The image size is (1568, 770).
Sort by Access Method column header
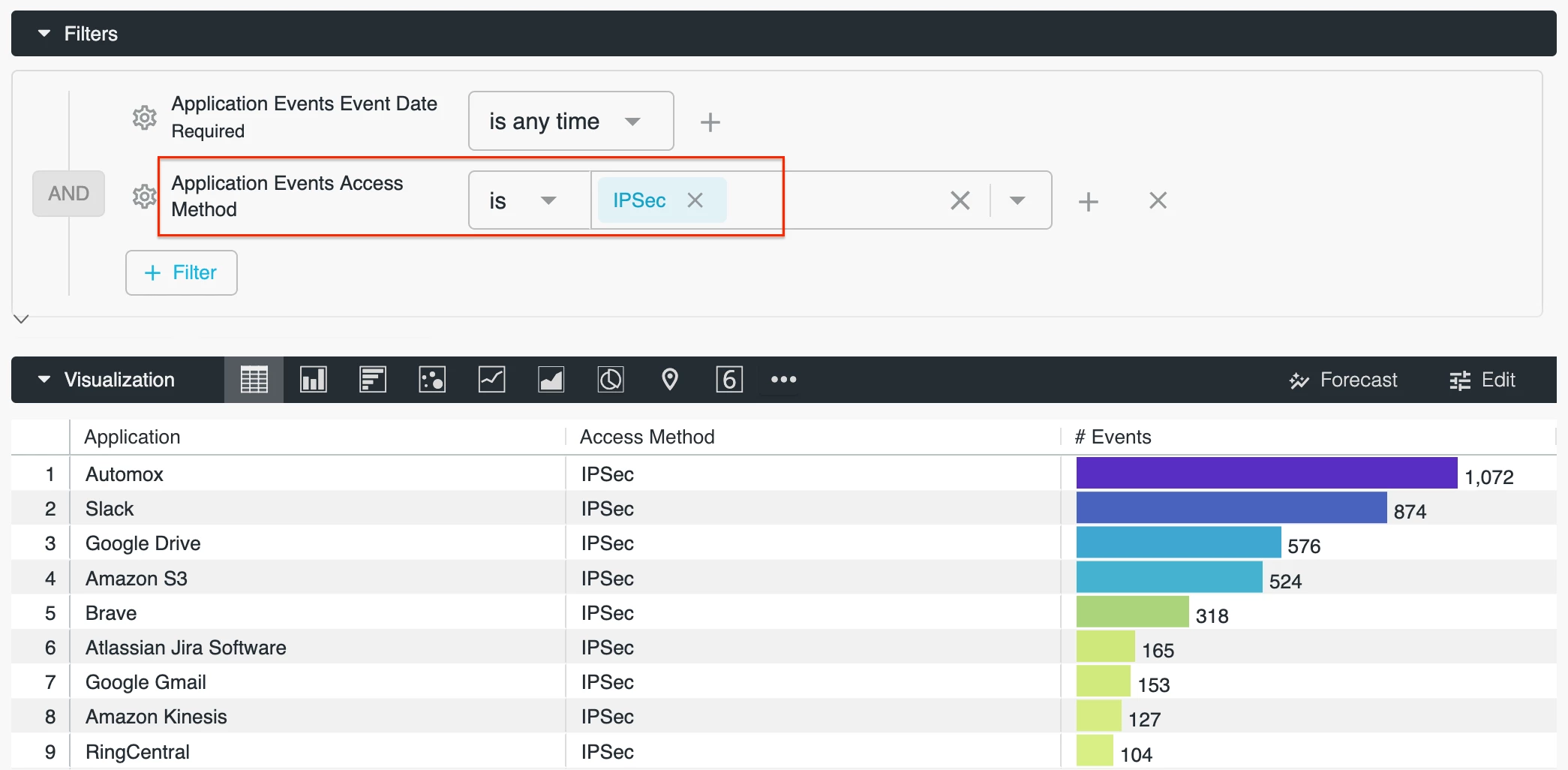(x=647, y=437)
